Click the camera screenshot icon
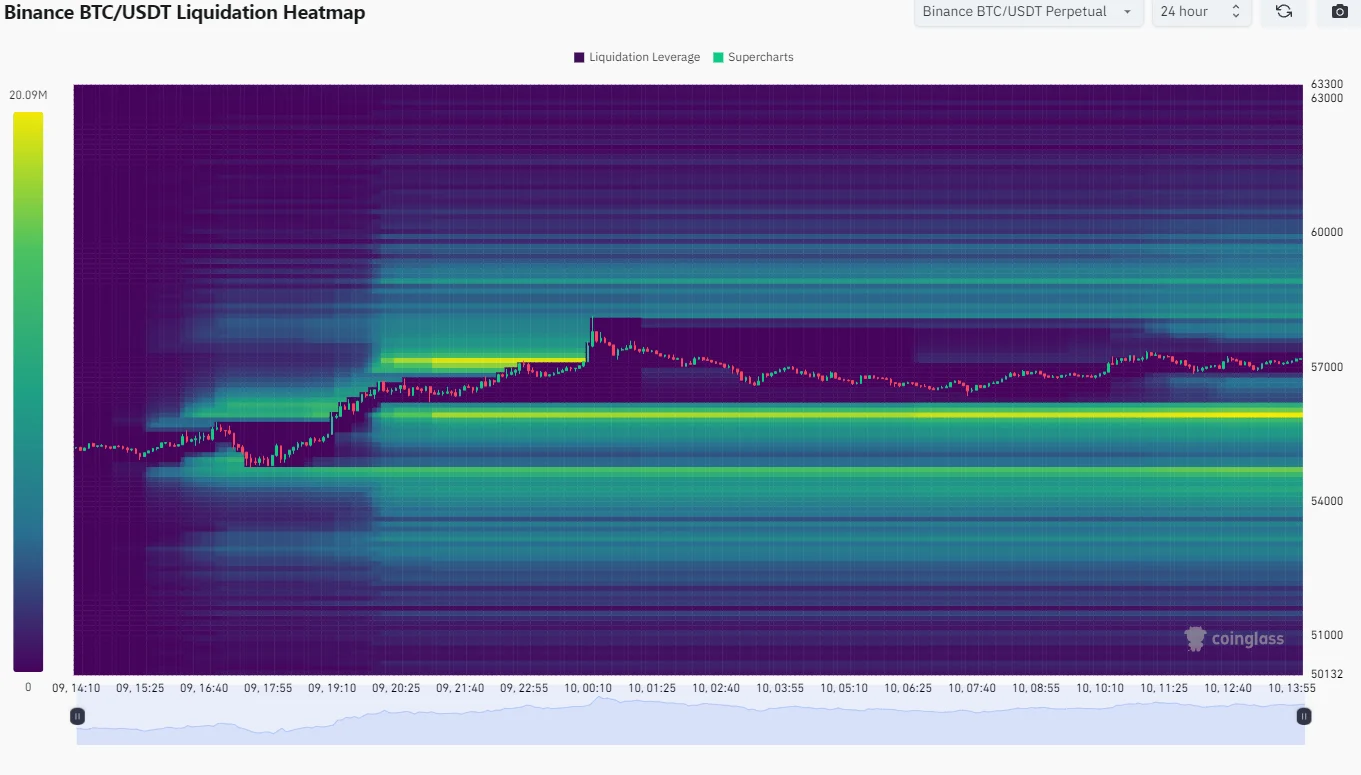 [1339, 12]
